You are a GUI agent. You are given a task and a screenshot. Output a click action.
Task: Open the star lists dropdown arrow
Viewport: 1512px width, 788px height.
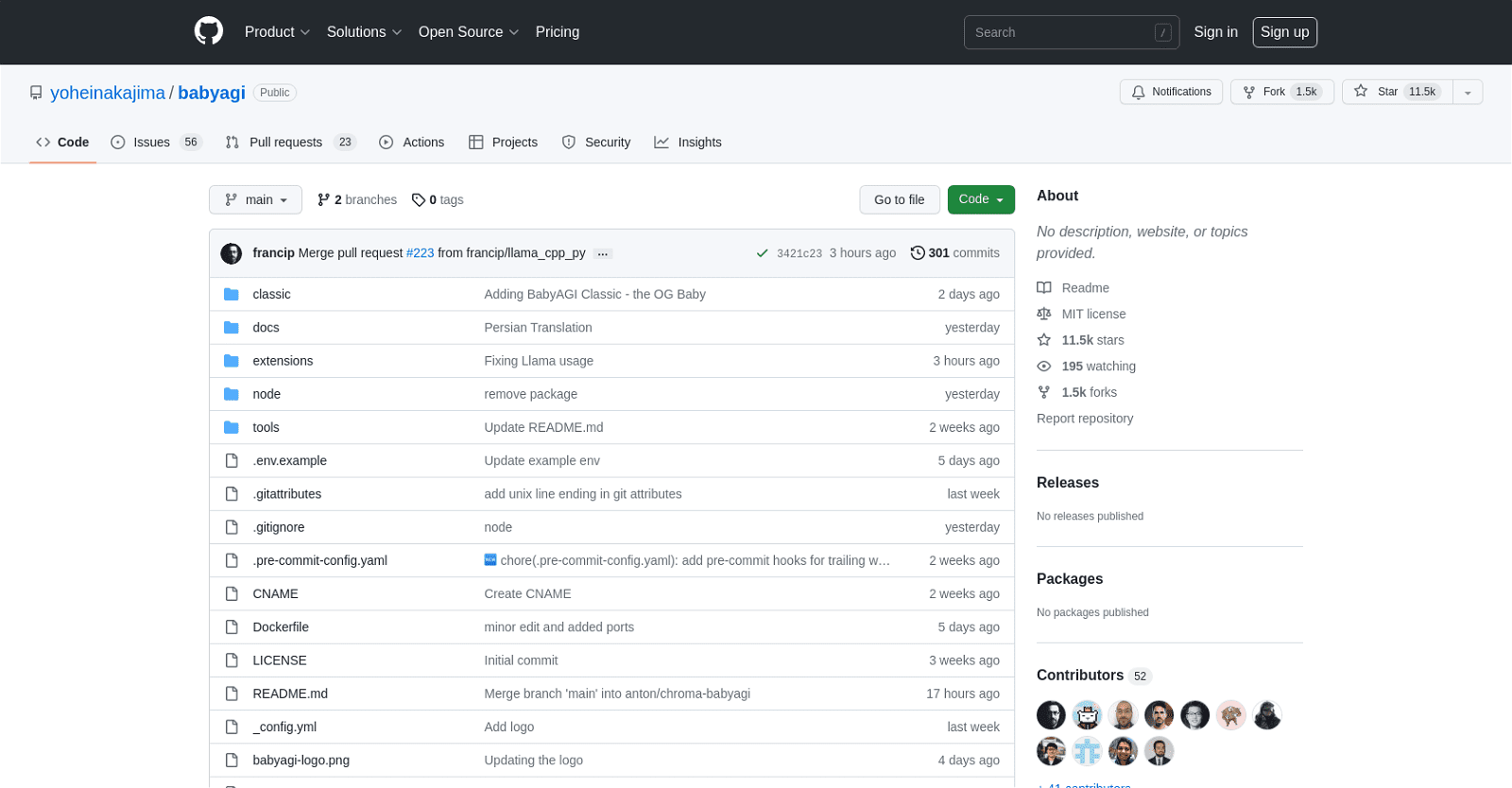coord(1468,92)
